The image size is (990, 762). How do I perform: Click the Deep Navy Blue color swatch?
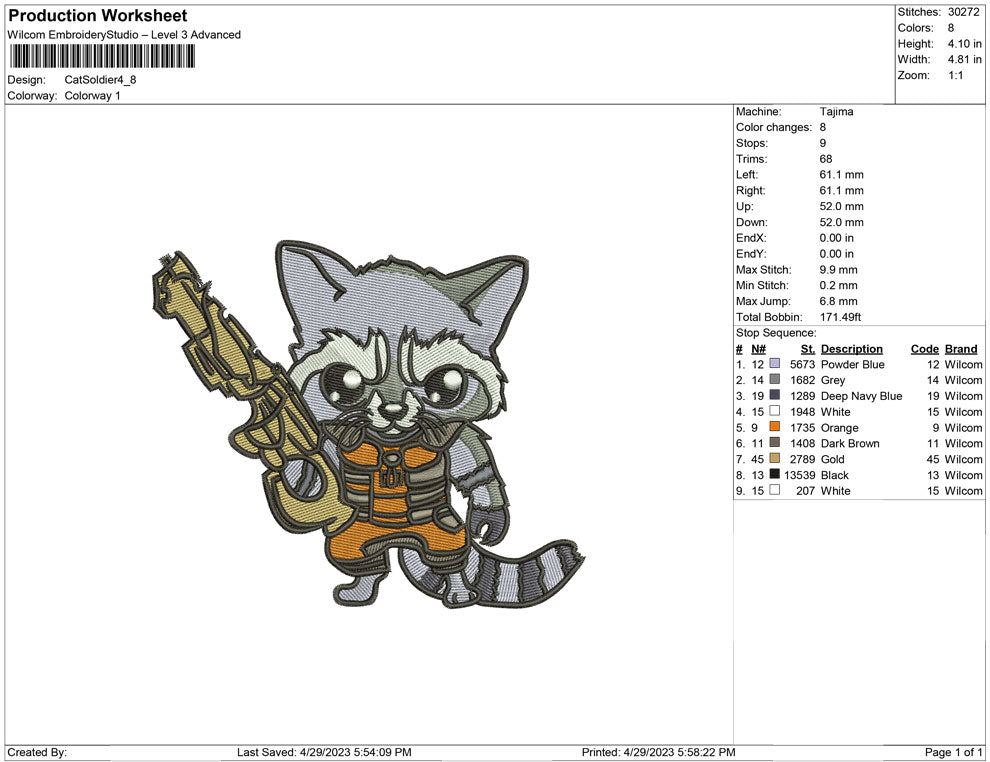(x=775, y=395)
